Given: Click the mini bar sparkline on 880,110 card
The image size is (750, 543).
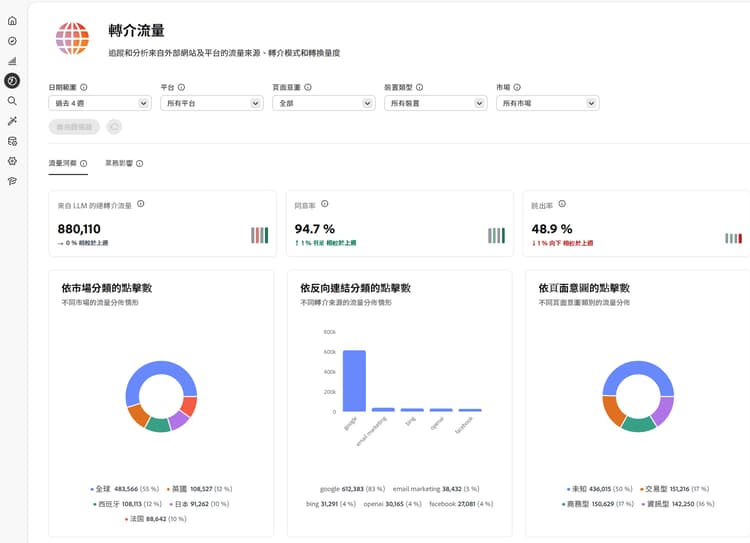Looking at the screenshot, I should [260, 235].
